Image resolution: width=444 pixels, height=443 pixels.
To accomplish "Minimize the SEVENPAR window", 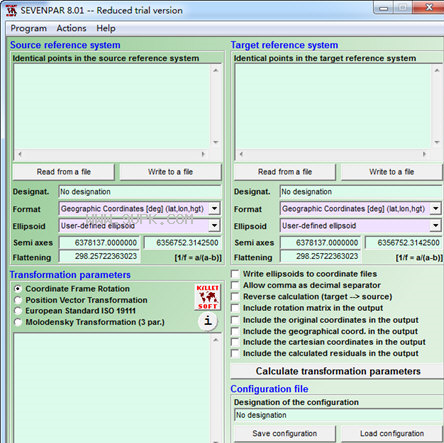I will point(383,8).
